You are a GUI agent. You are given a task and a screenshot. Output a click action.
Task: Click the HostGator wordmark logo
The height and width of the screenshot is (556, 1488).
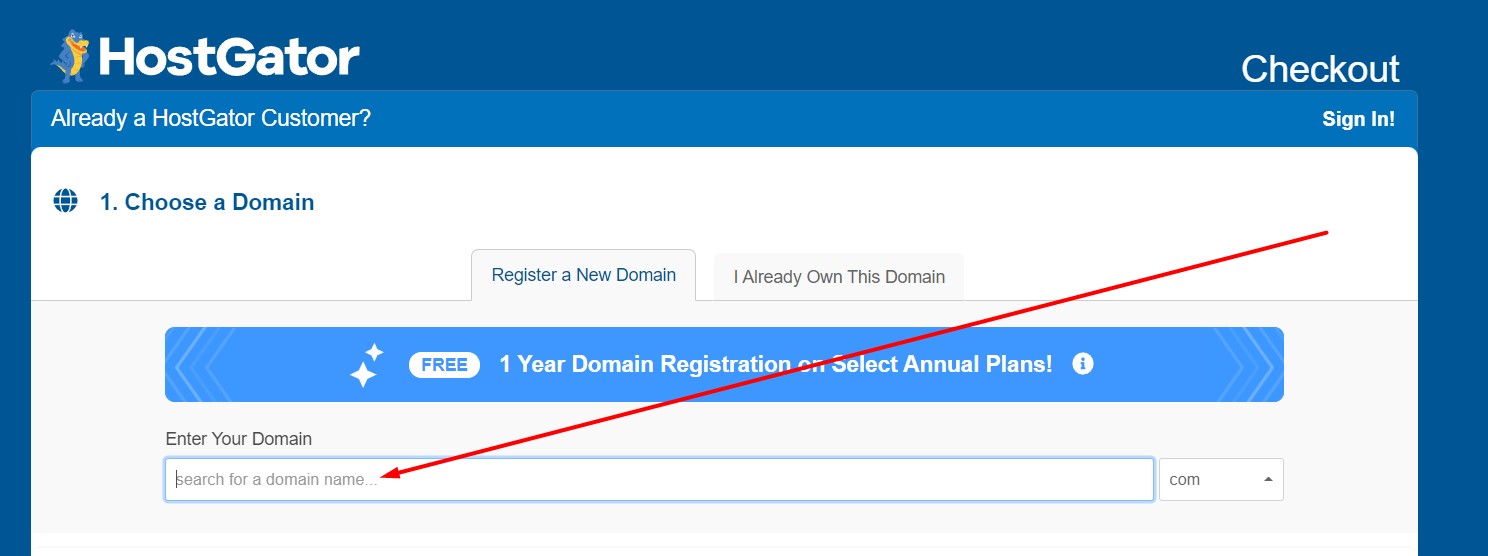[229, 58]
